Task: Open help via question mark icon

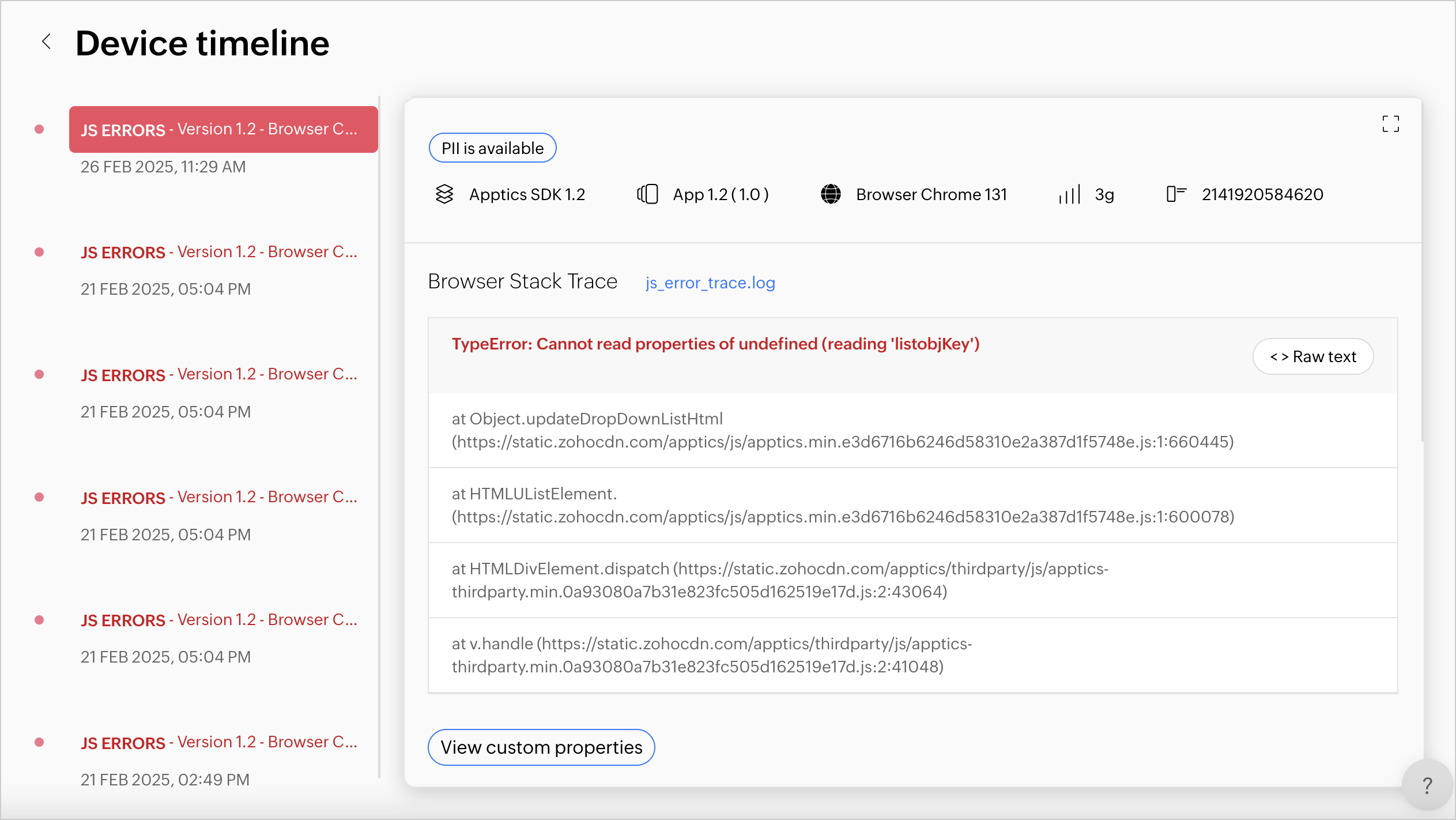Action: 1427,785
